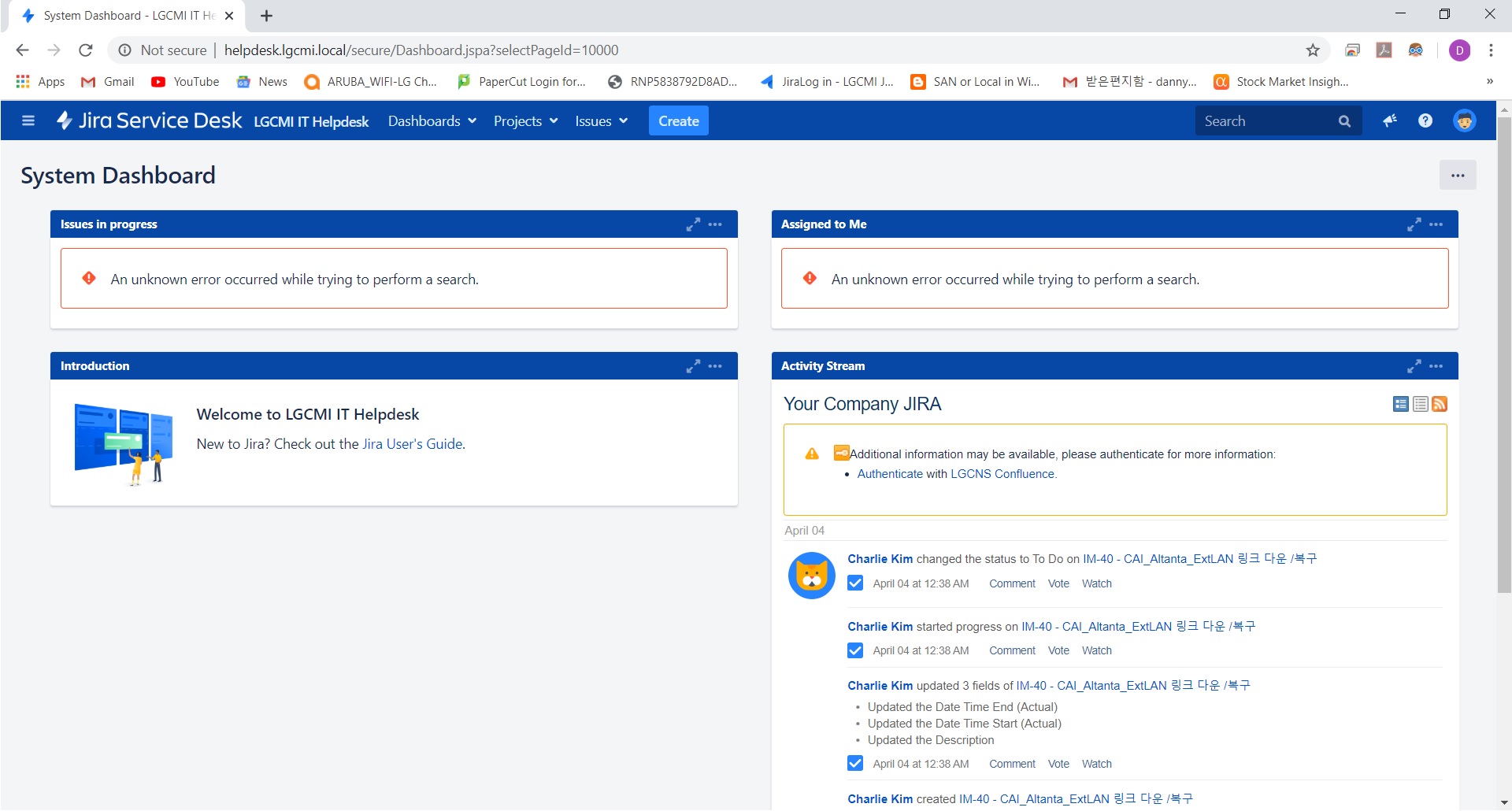Image resolution: width=1512 pixels, height=811 pixels.
Task: Open a new browser tab
Action: (267, 16)
